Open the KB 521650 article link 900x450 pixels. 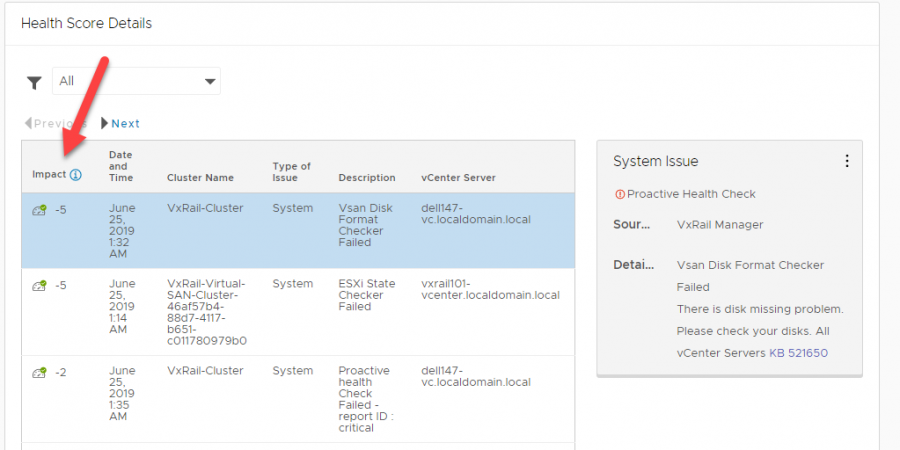(798, 352)
